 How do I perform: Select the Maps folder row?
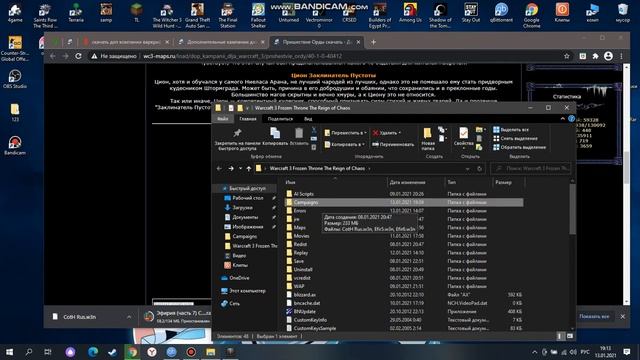[x=404, y=227]
